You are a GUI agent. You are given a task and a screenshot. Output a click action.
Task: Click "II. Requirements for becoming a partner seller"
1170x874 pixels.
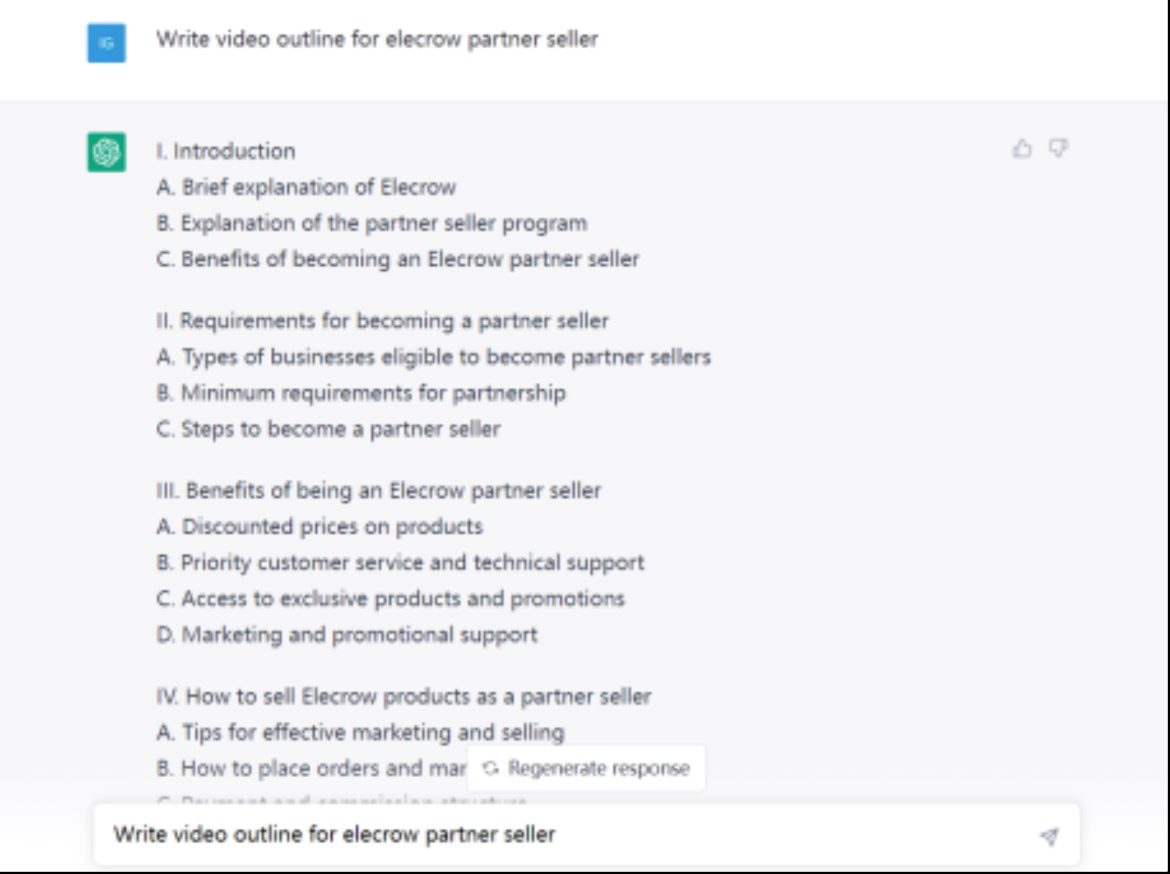pyautogui.click(x=382, y=321)
